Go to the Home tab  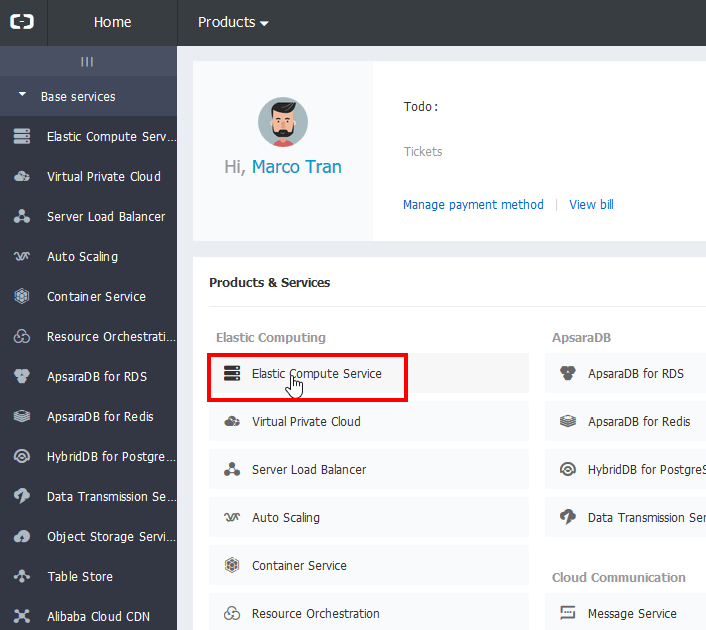pos(112,22)
